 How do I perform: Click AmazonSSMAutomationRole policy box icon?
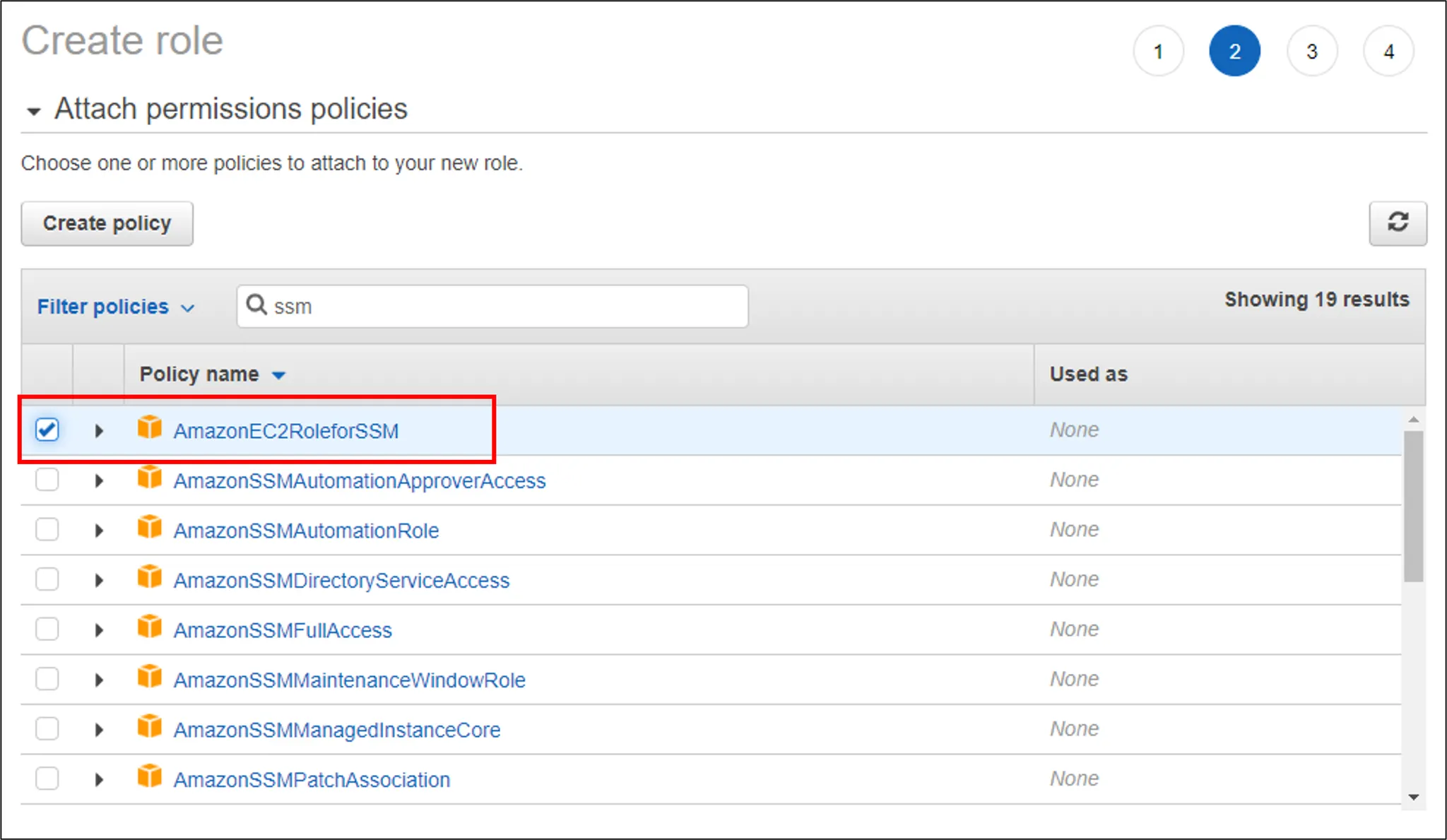(x=150, y=528)
